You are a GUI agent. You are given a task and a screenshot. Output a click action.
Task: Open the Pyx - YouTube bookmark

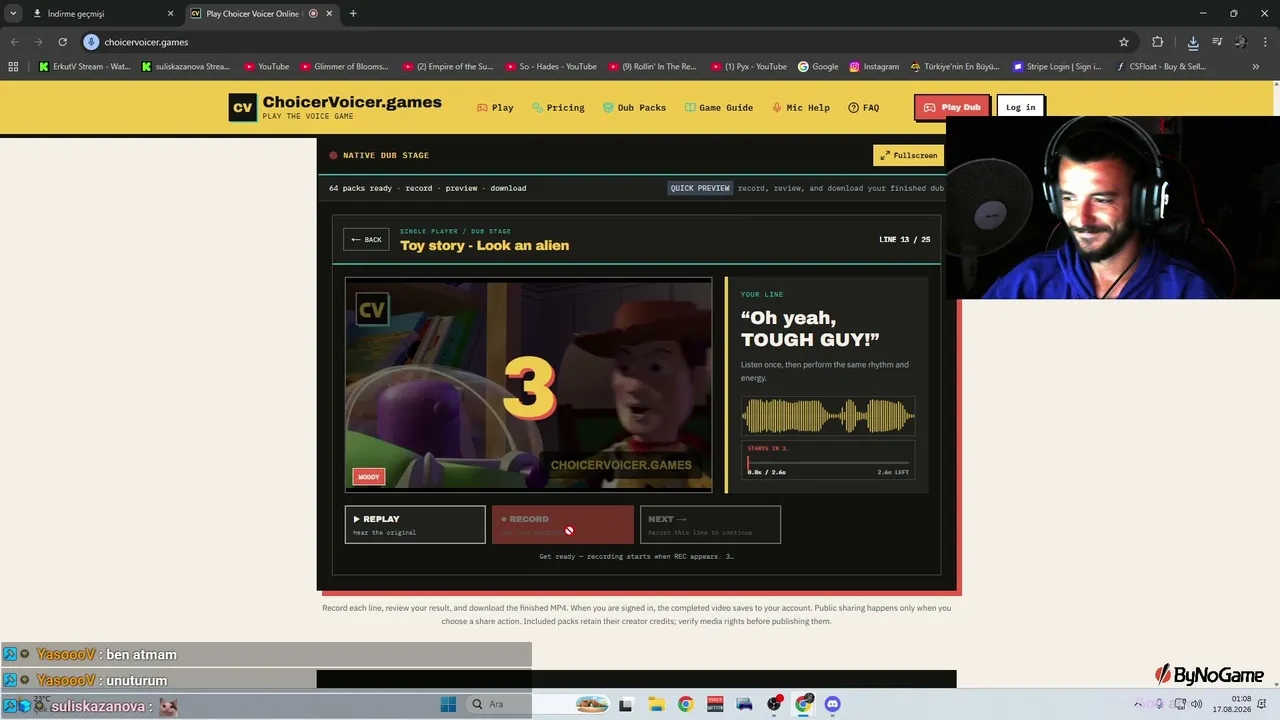[x=749, y=67]
